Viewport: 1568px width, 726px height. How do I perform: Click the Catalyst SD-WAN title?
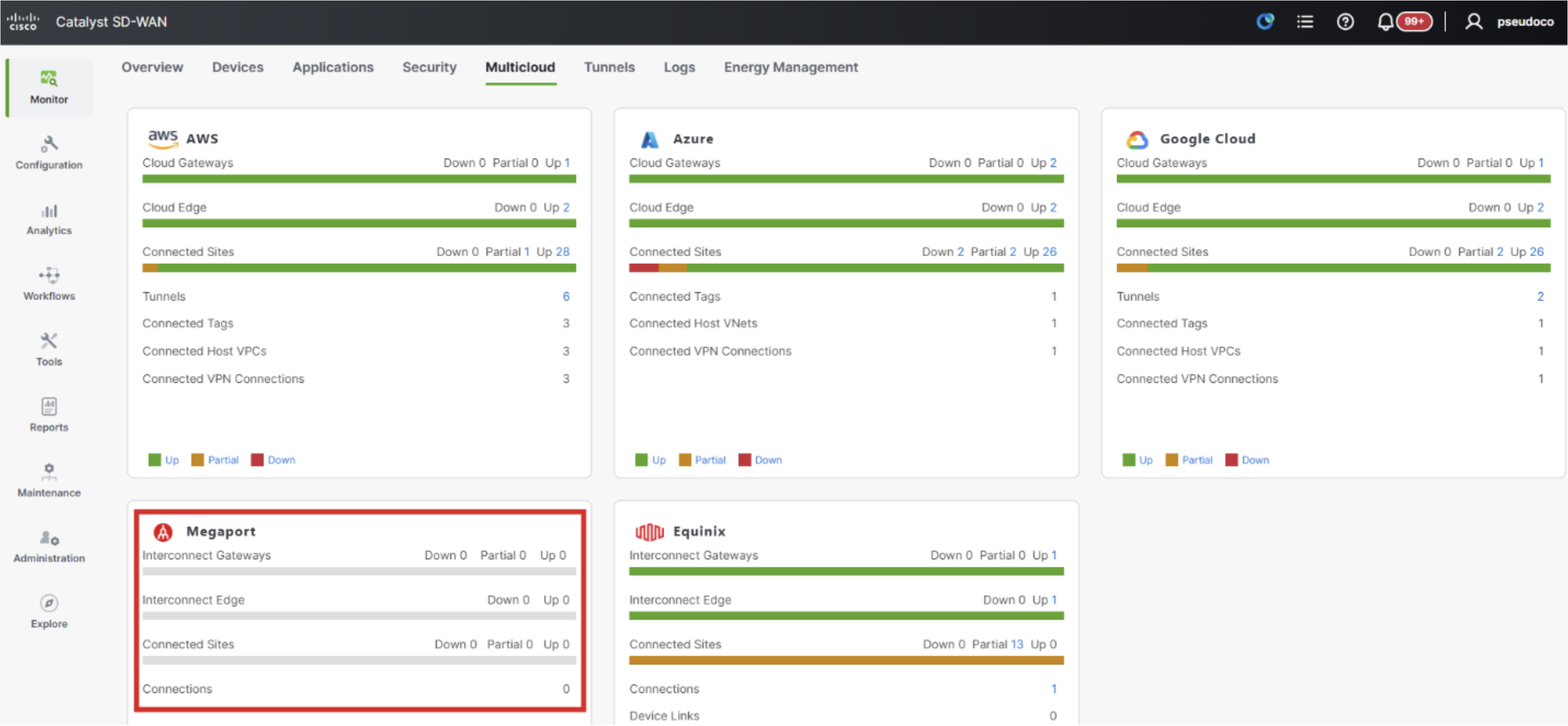click(x=111, y=22)
